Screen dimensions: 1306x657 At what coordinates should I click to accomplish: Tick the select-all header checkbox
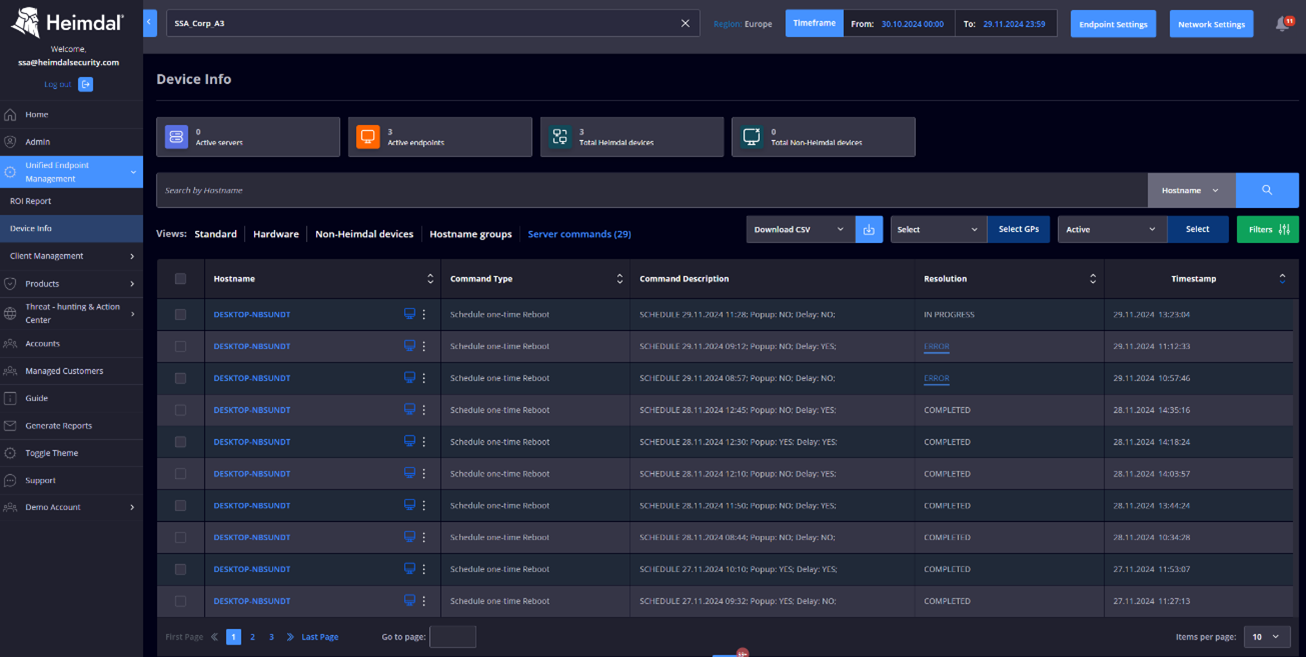[x=180, y=279]
